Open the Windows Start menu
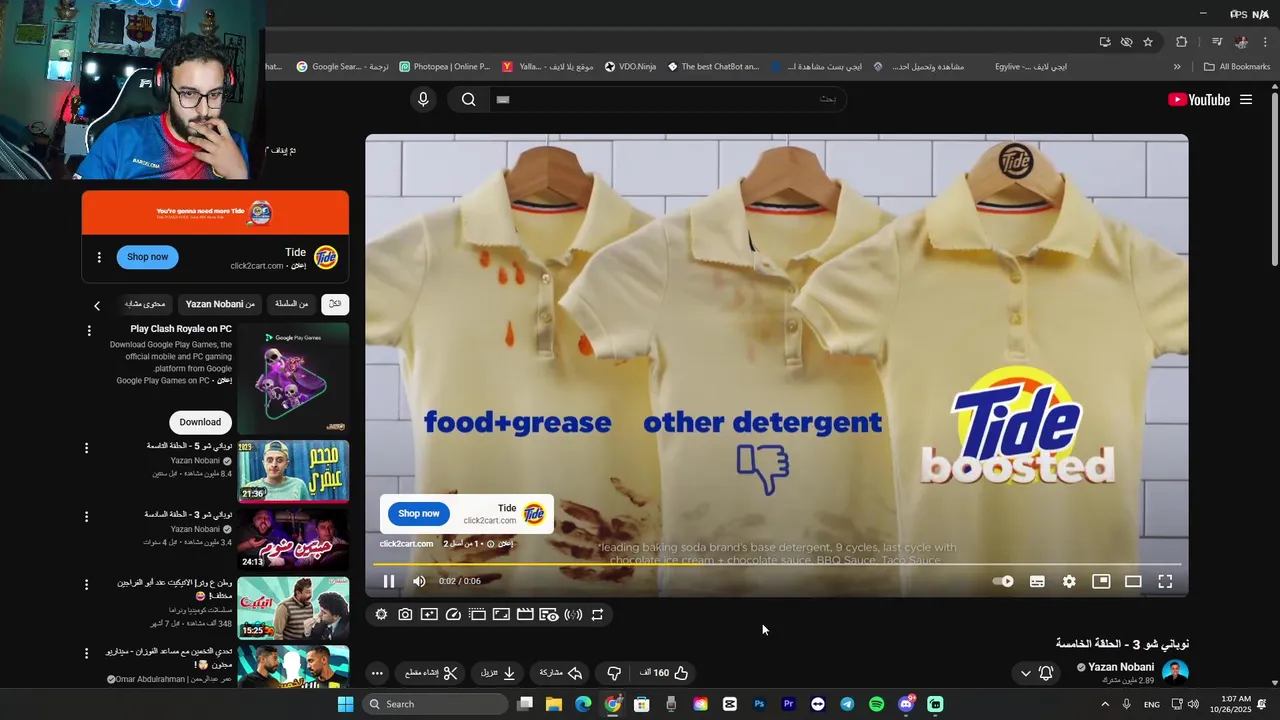 pyautogui.click(x=345, y=704)
